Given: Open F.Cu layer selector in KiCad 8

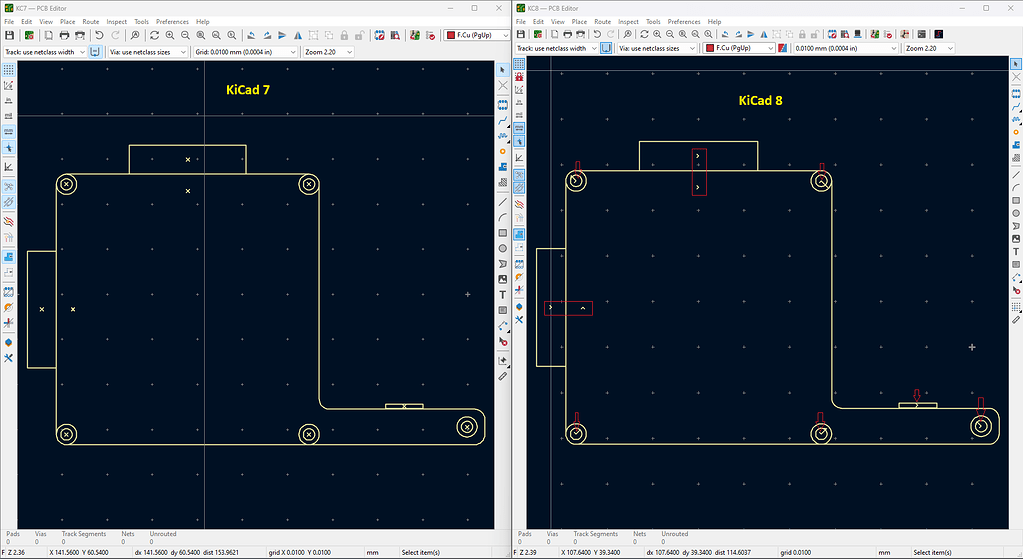Looking at the screenshot, I should pyautogui.click(x=739, y=48).
